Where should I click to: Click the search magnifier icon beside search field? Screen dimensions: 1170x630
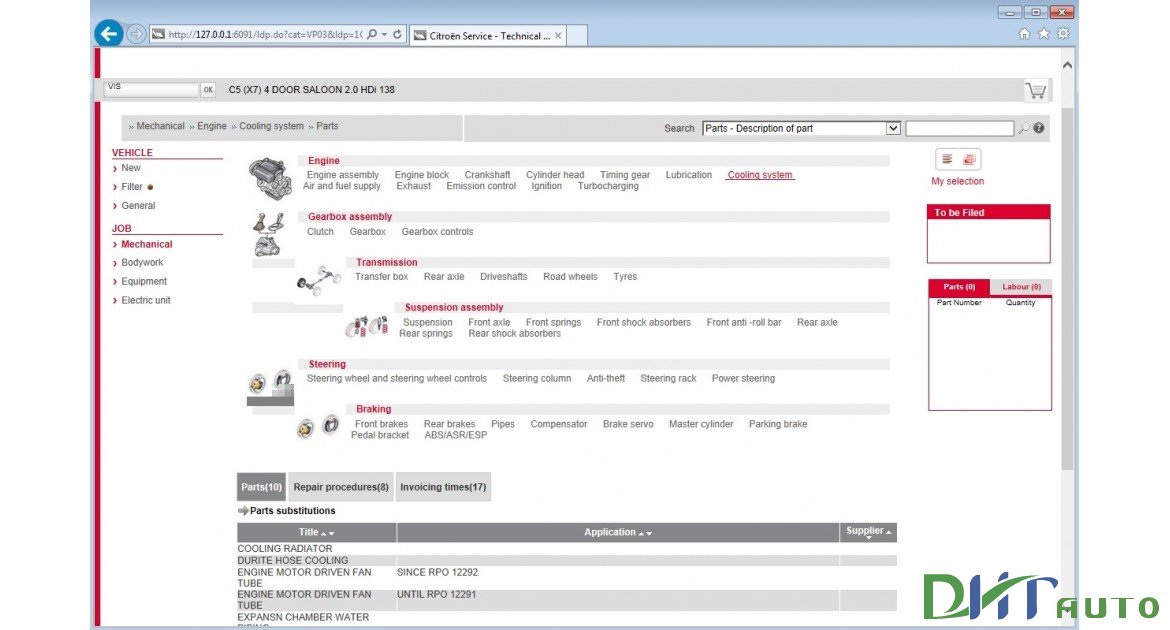[x=1024, y=128]
